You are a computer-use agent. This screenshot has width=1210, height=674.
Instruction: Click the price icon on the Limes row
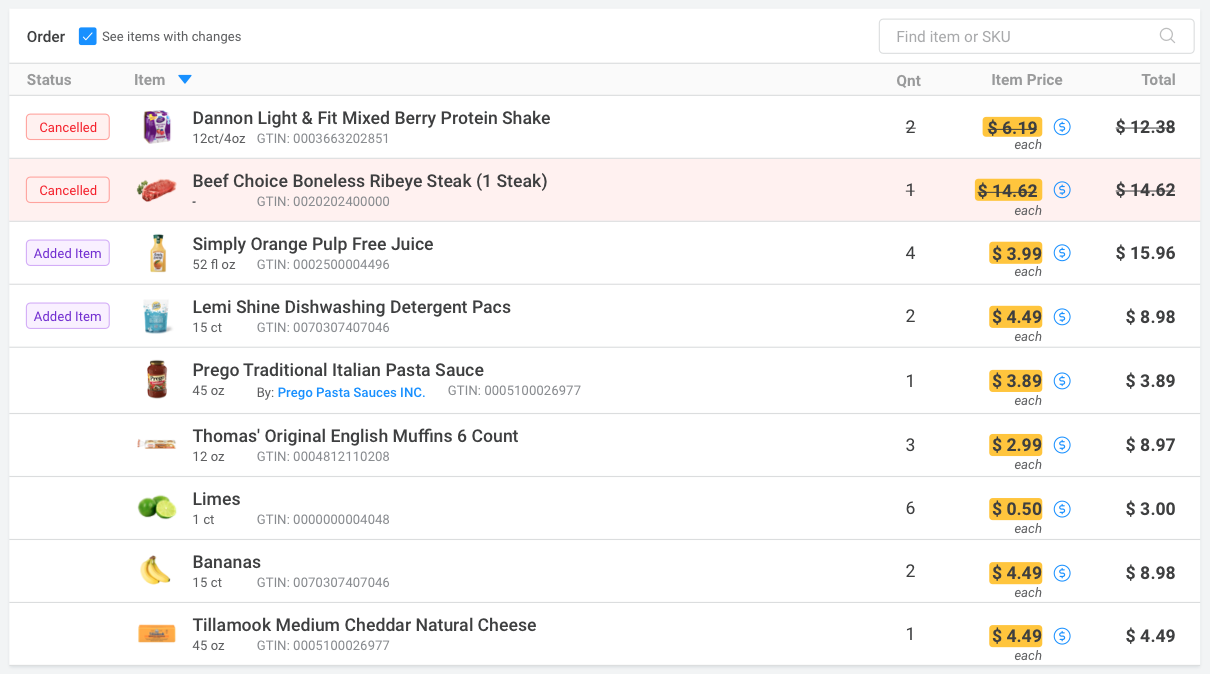[x=1062, y=509]
